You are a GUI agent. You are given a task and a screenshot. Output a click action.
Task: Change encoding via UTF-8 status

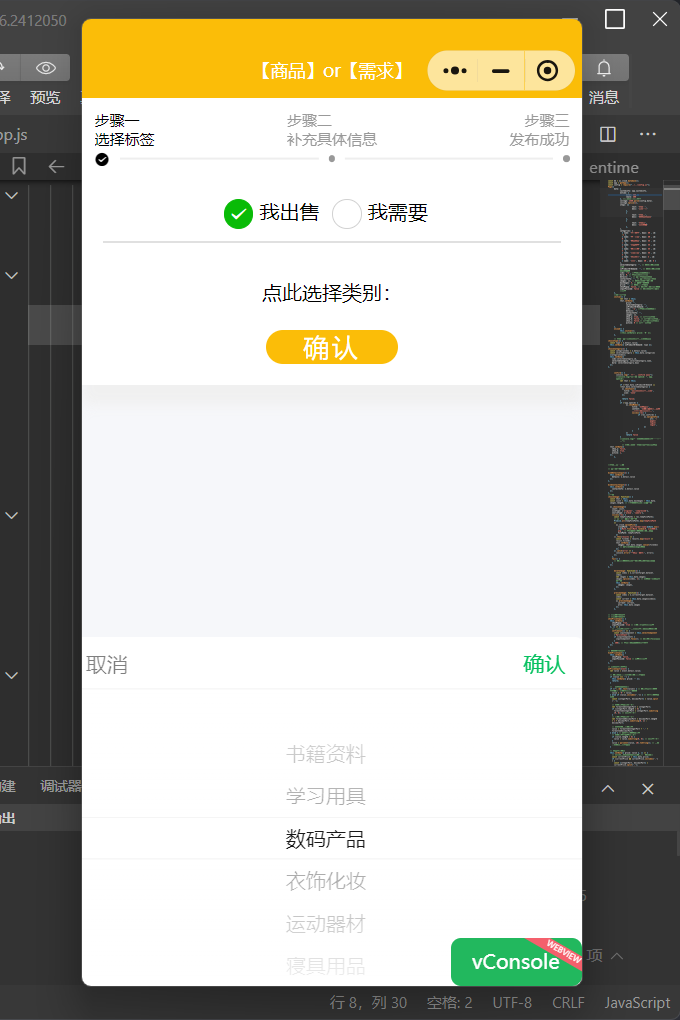[x=512, y=1002]
